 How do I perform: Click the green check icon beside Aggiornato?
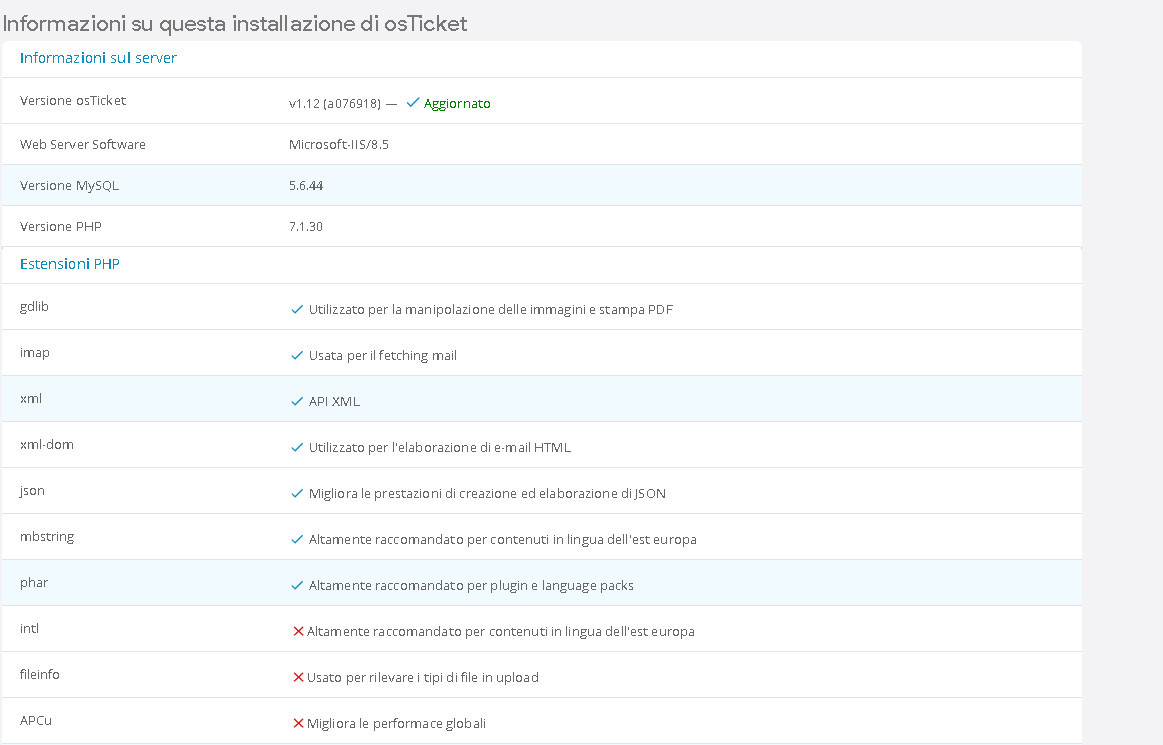(x=413, y=102)
